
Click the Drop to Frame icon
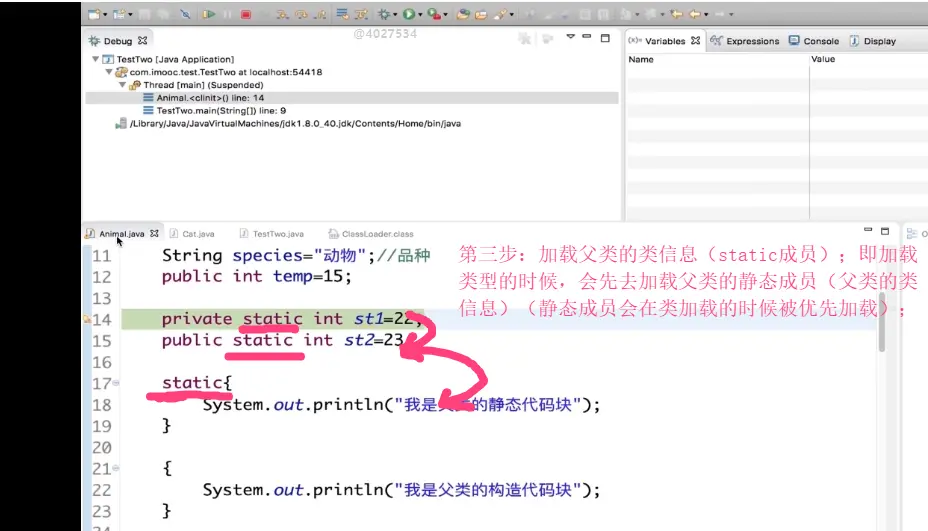pos(342,14)
